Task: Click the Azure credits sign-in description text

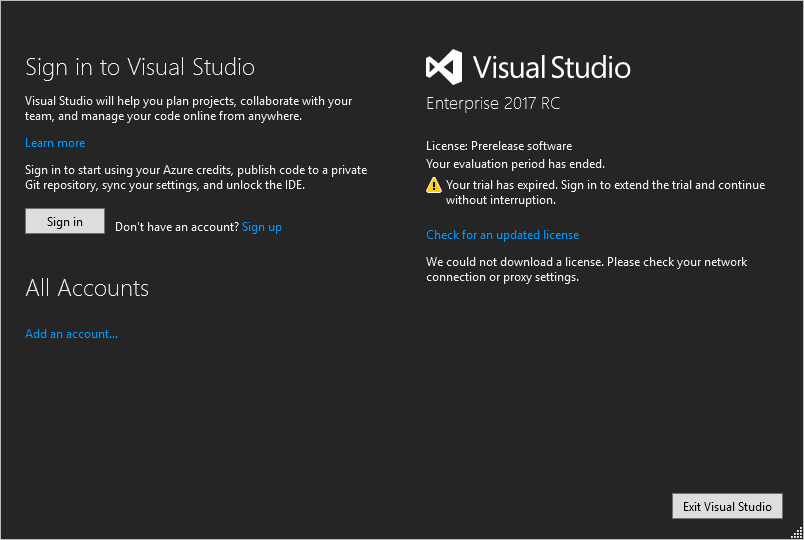Action: (x=196, y=177)
